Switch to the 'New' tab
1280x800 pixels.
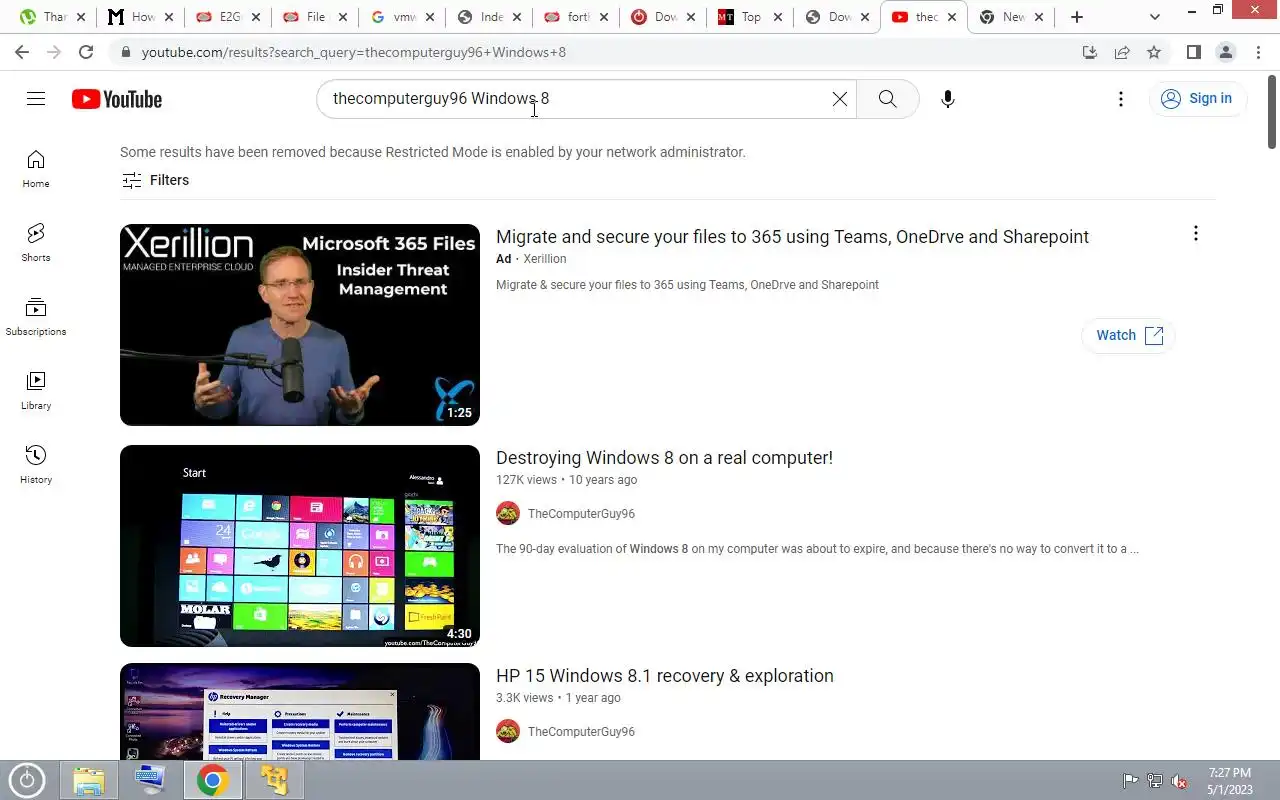[1011, 17]
